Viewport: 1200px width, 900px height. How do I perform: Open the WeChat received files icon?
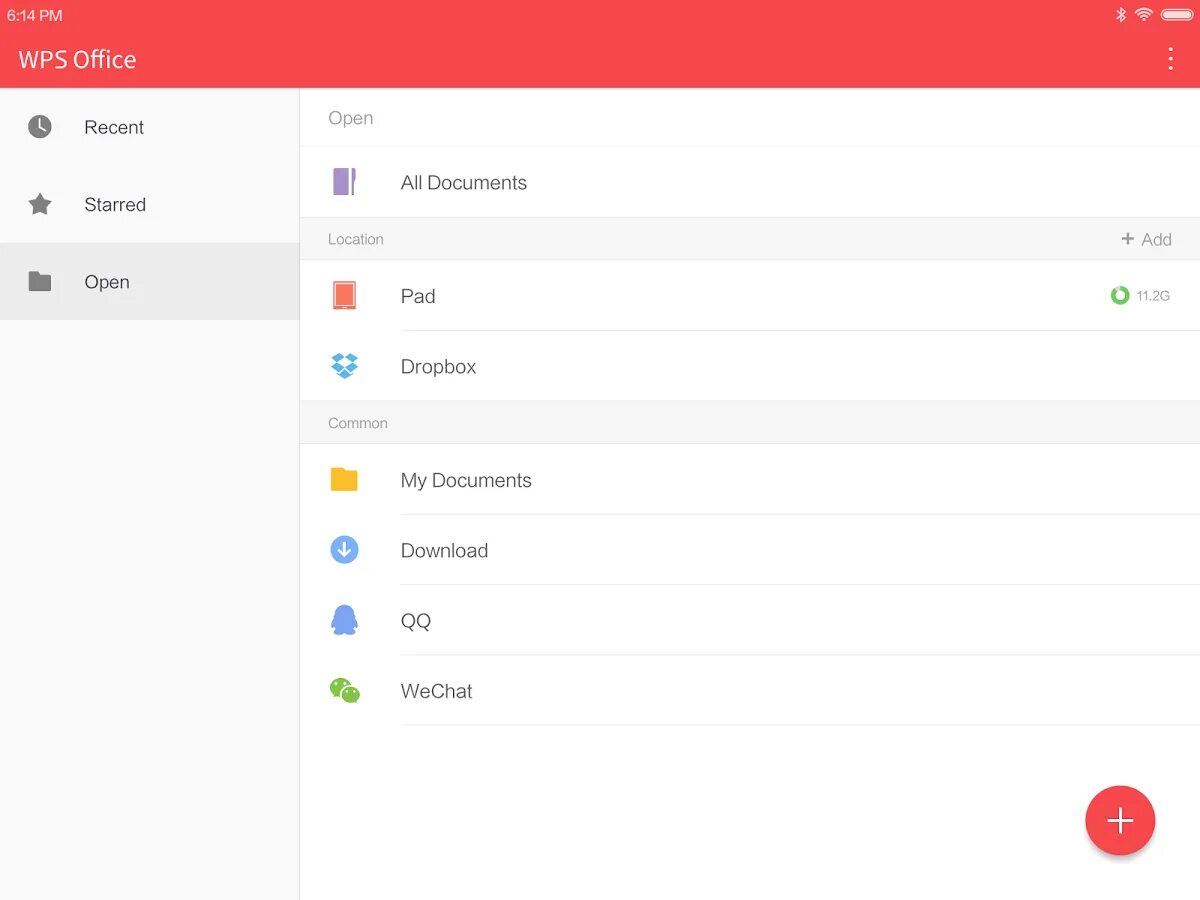coord(344,690)
